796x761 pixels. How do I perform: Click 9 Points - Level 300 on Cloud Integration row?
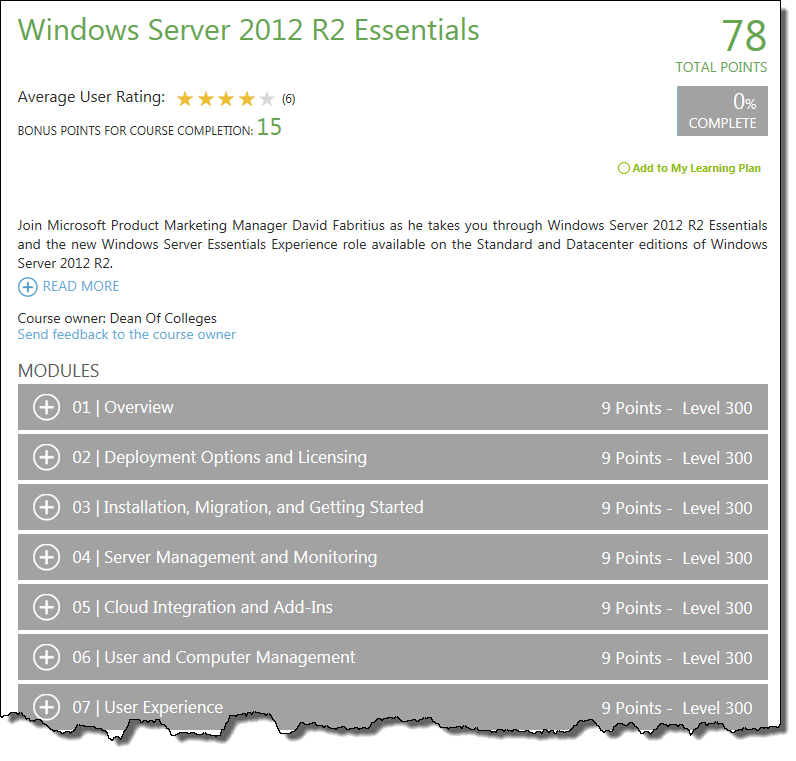click(x=677, y=608)
